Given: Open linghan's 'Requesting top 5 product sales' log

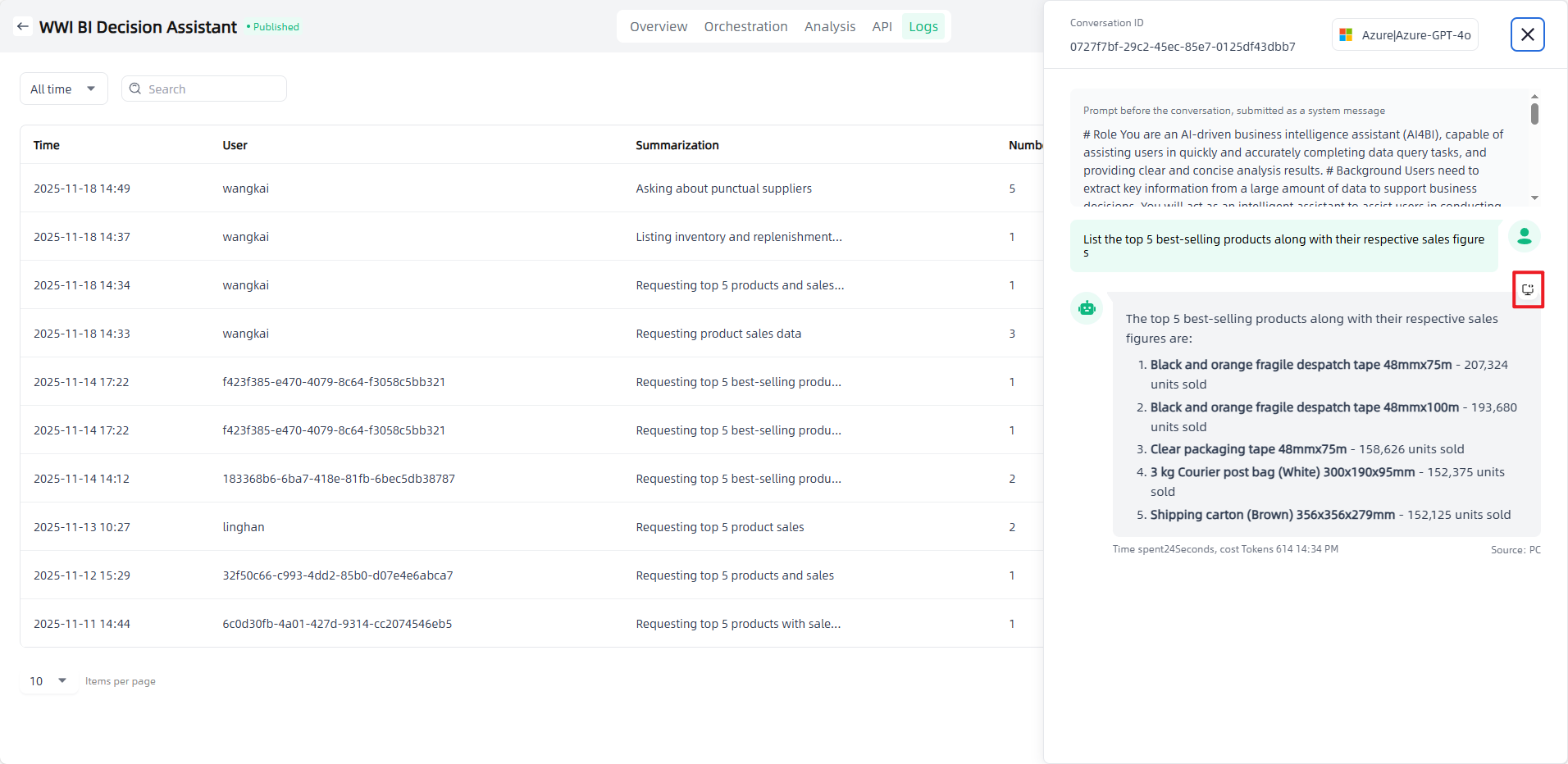Looking at the screenshot, I should coord(719,527).
